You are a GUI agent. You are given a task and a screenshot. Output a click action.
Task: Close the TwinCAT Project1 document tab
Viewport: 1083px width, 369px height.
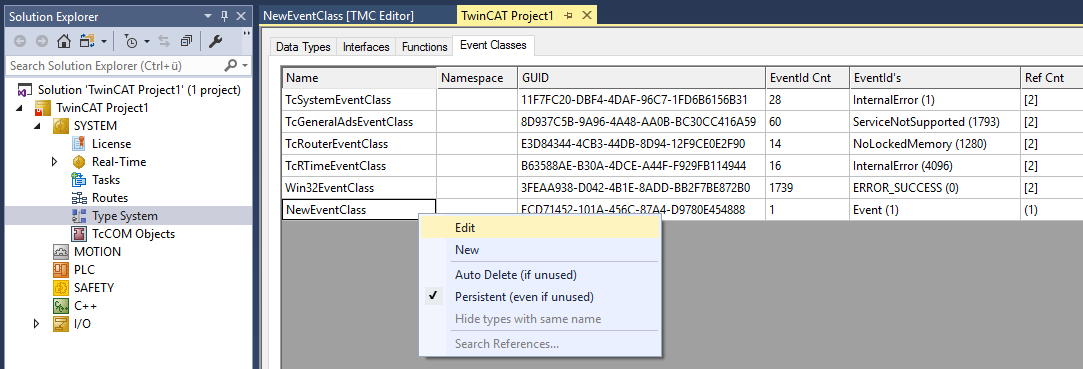point(586,15)
